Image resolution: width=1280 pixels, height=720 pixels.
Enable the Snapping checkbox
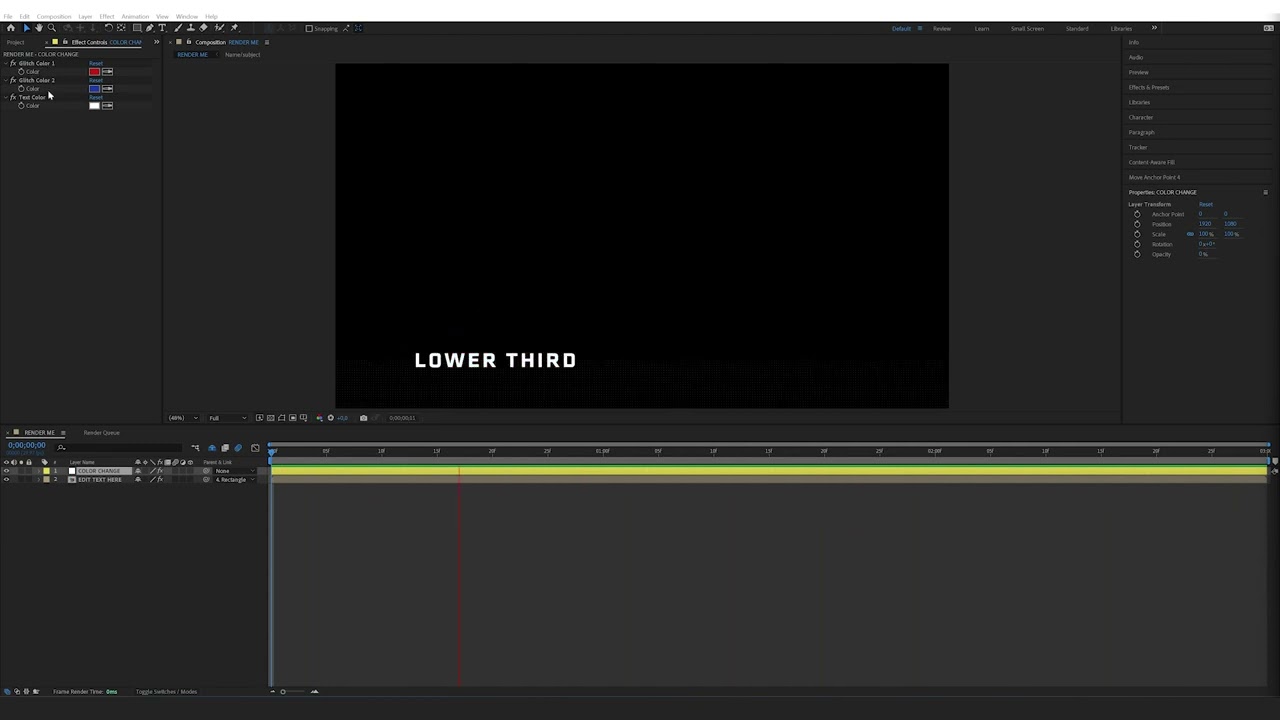(x=309, y=28)
